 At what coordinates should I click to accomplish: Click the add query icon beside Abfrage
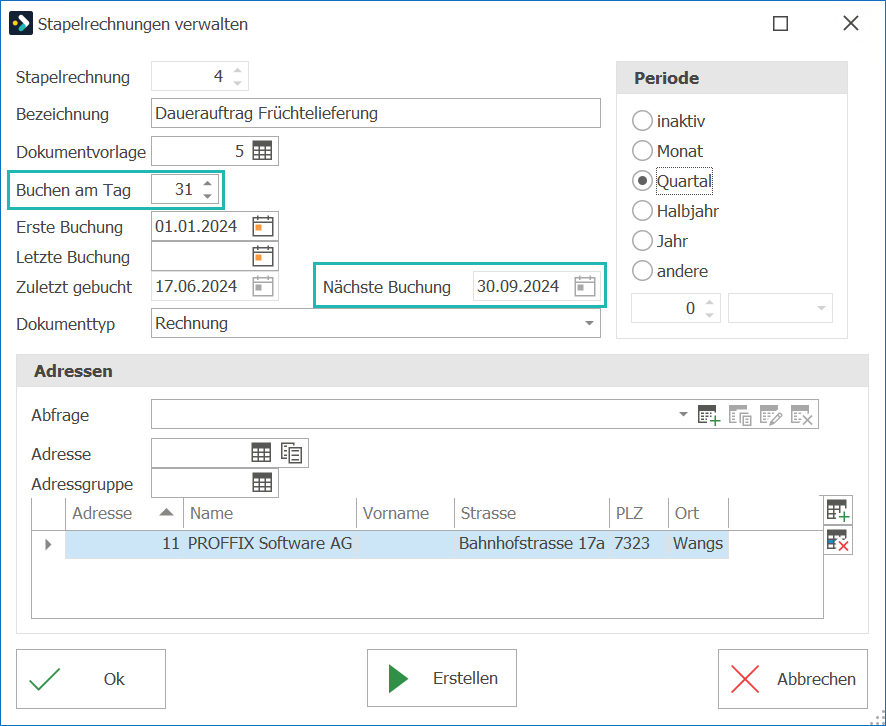coord(709,415)
